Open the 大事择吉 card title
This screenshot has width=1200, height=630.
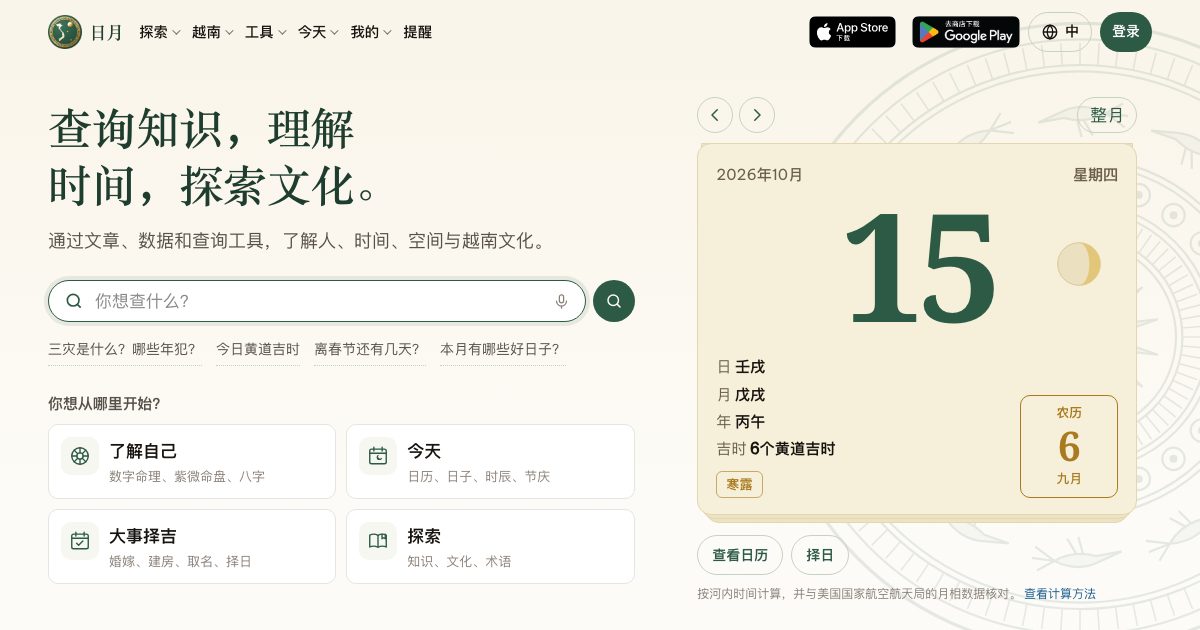point(143,537)
